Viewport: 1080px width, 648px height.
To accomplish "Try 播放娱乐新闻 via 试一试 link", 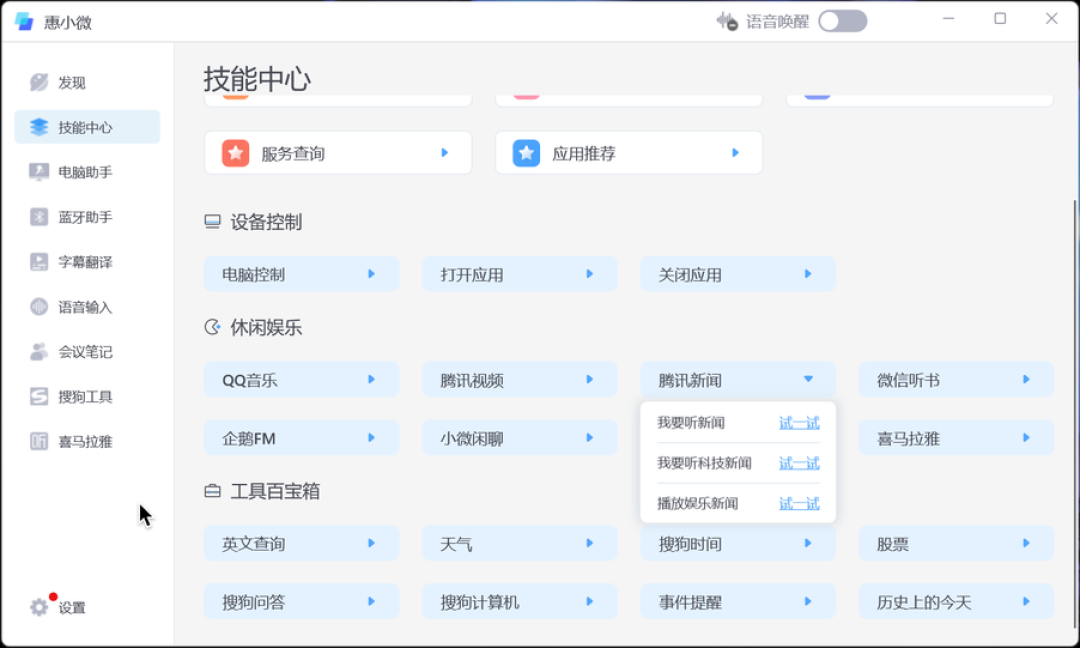I will tap(799, 503).
